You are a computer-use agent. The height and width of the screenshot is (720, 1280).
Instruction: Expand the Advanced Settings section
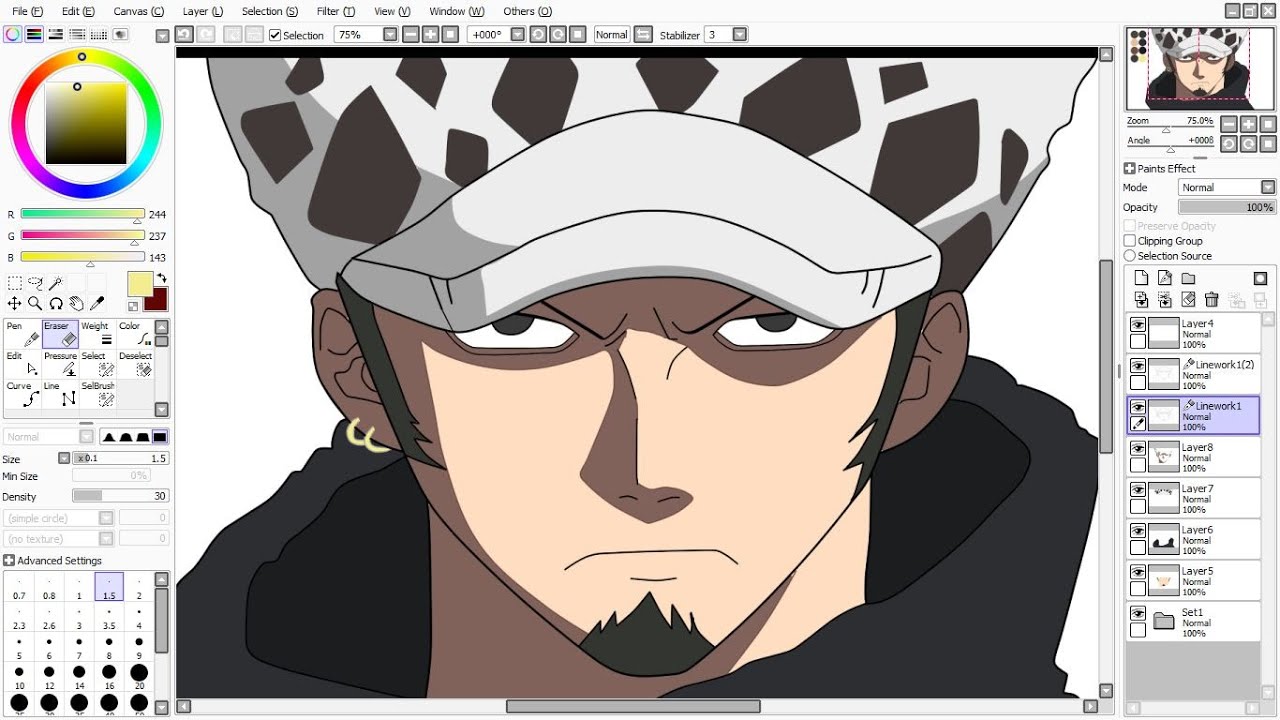click(9, 561)
